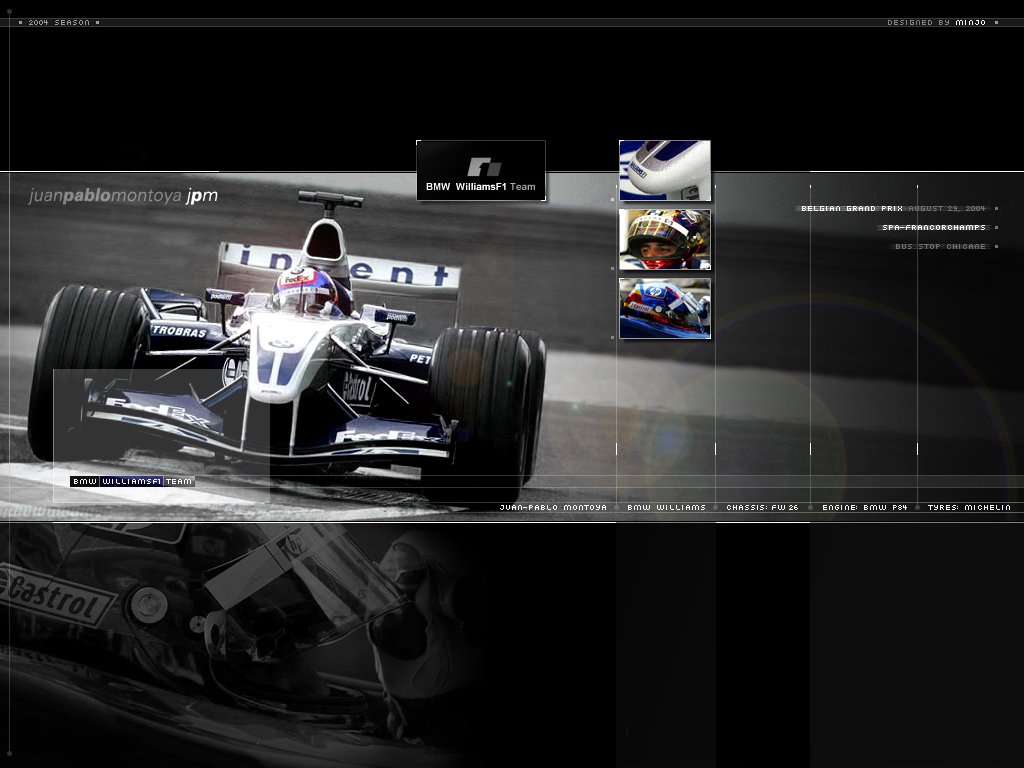The height and width of the screenshot is (768, 1024).
Task: Select the 'SPA-FRANCORCHAMPS' label
Action: coord(934,227)
